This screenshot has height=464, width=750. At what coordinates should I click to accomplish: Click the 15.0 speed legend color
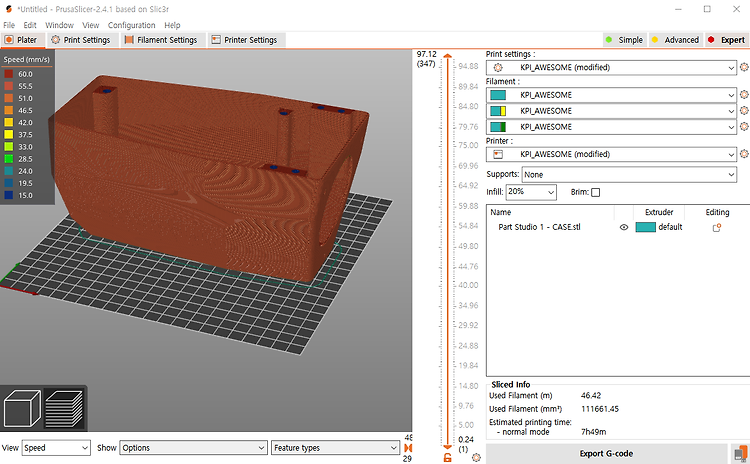pos(9,195)
